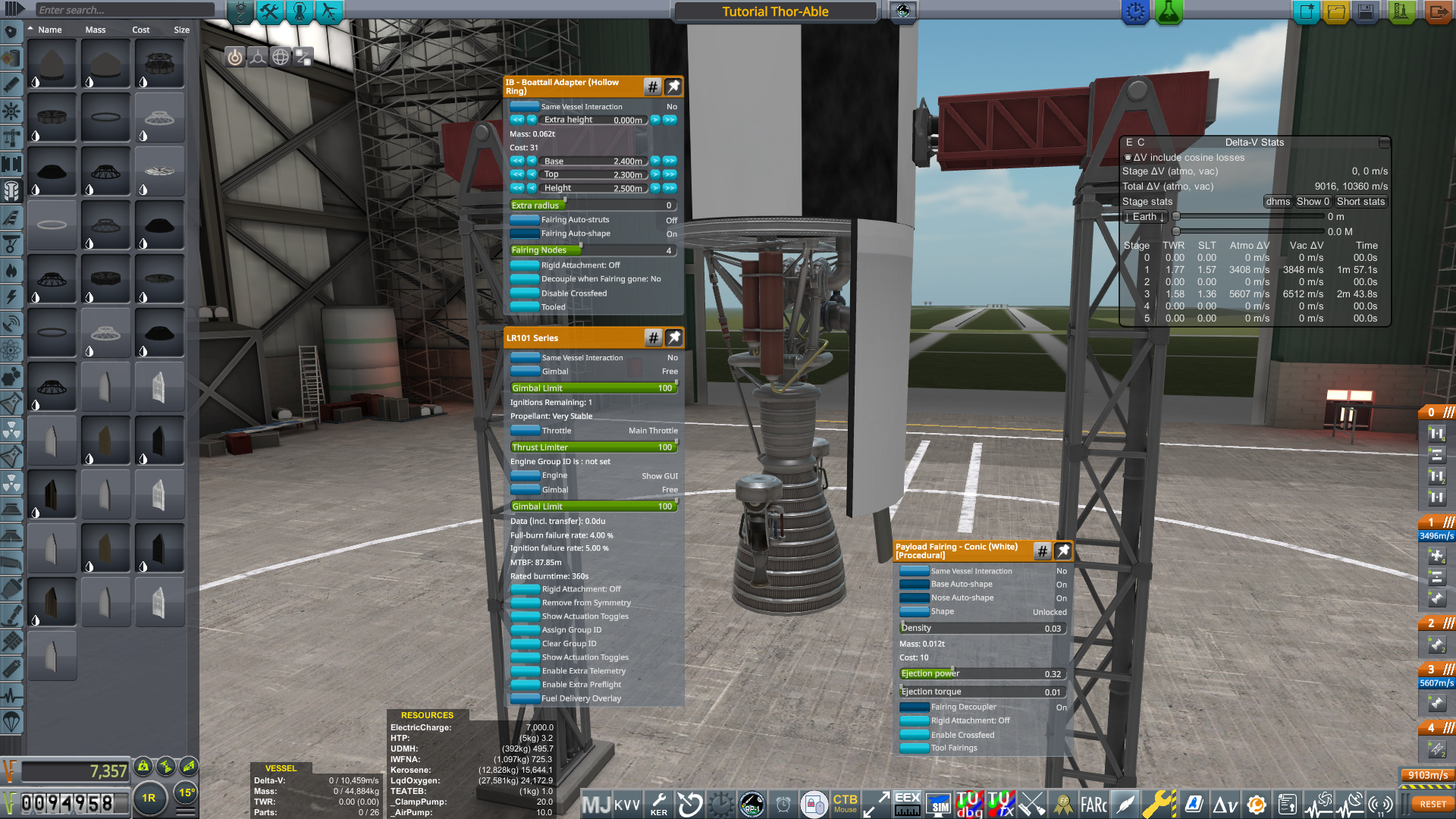Open Kerbal Engineer KER toolbar icon

tap(659, 804)
